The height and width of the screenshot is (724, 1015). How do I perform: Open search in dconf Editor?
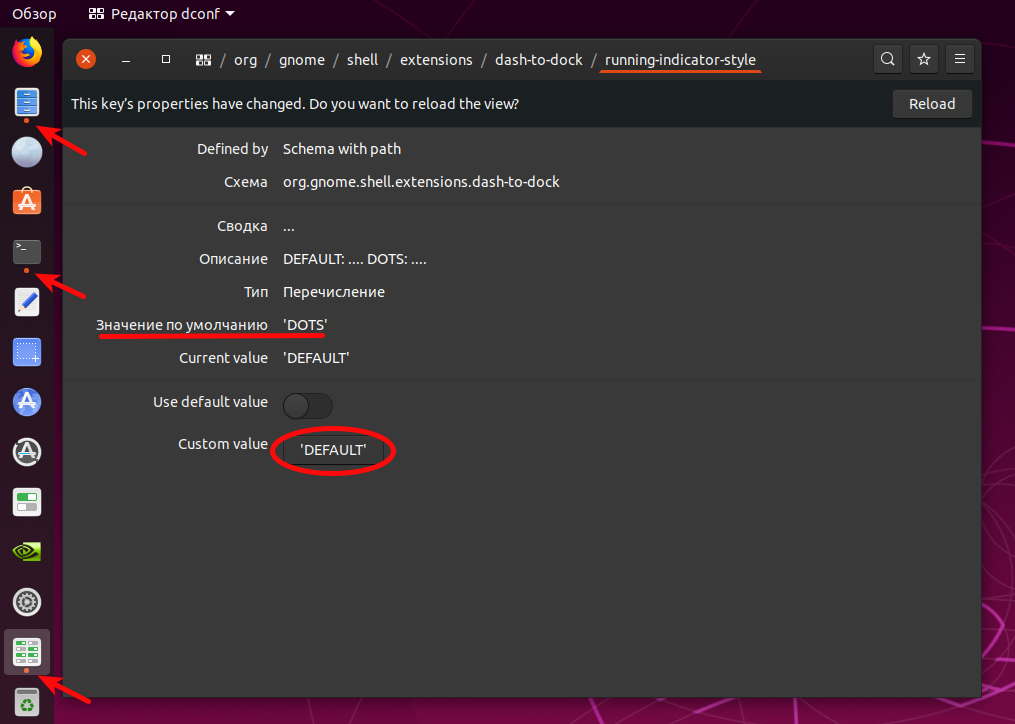pyautogui.click(x=888, y=59)
